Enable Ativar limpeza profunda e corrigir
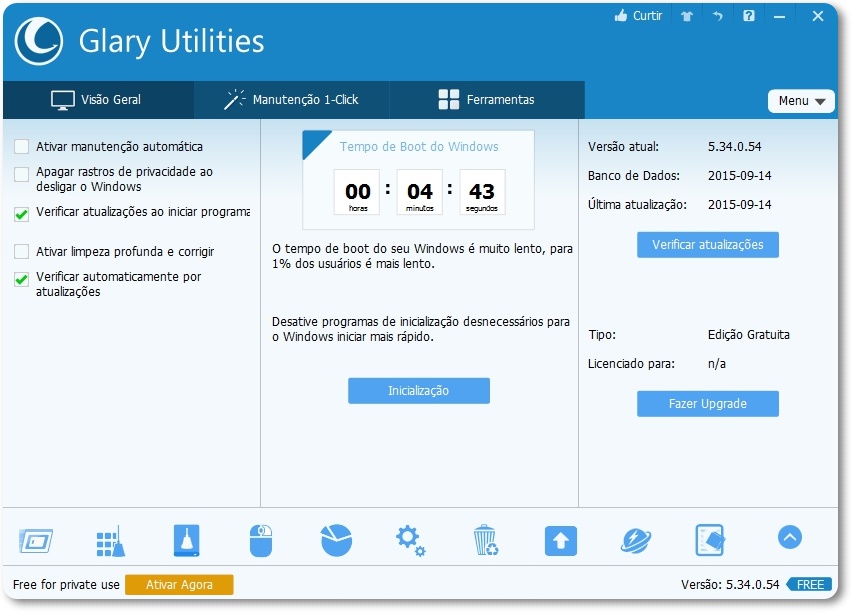 22,252
